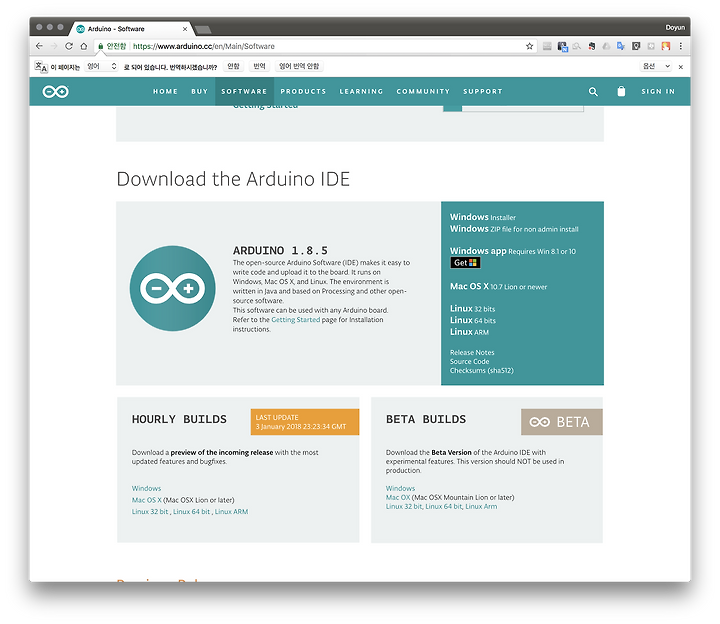
Task: Click Linux Arm under Beta Builds
Action: [x=481, y=506]
